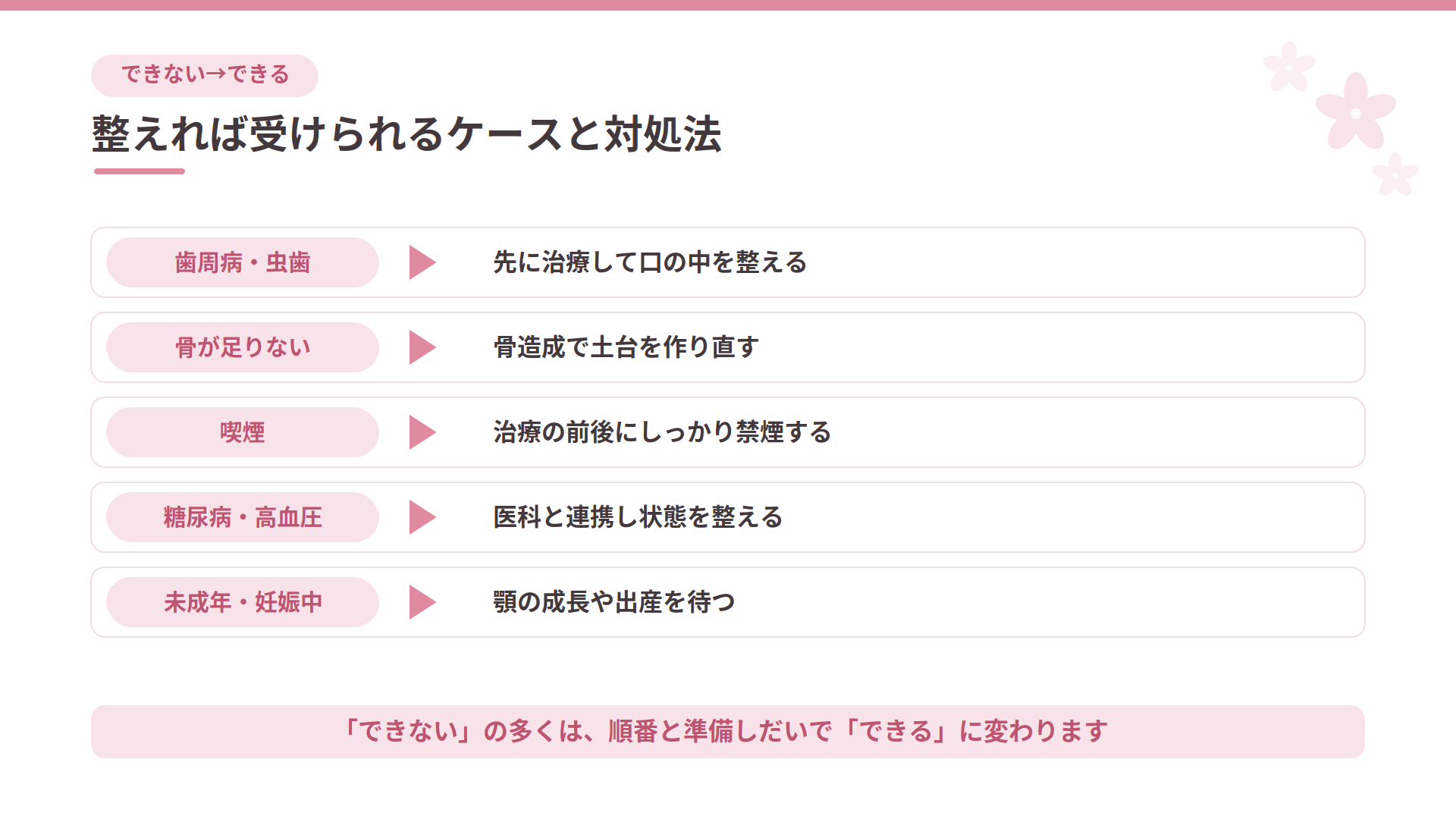Click the arrow icon beside 歯周病・虫歯

click(422, 262)
